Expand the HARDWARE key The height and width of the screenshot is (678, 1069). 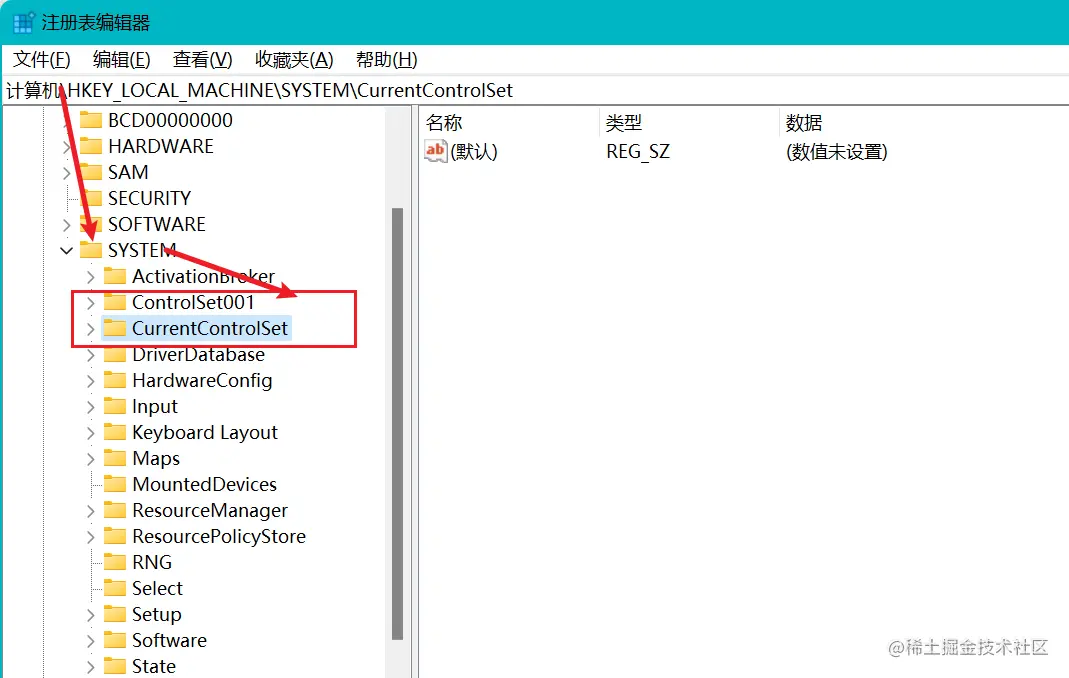[66, 147]
